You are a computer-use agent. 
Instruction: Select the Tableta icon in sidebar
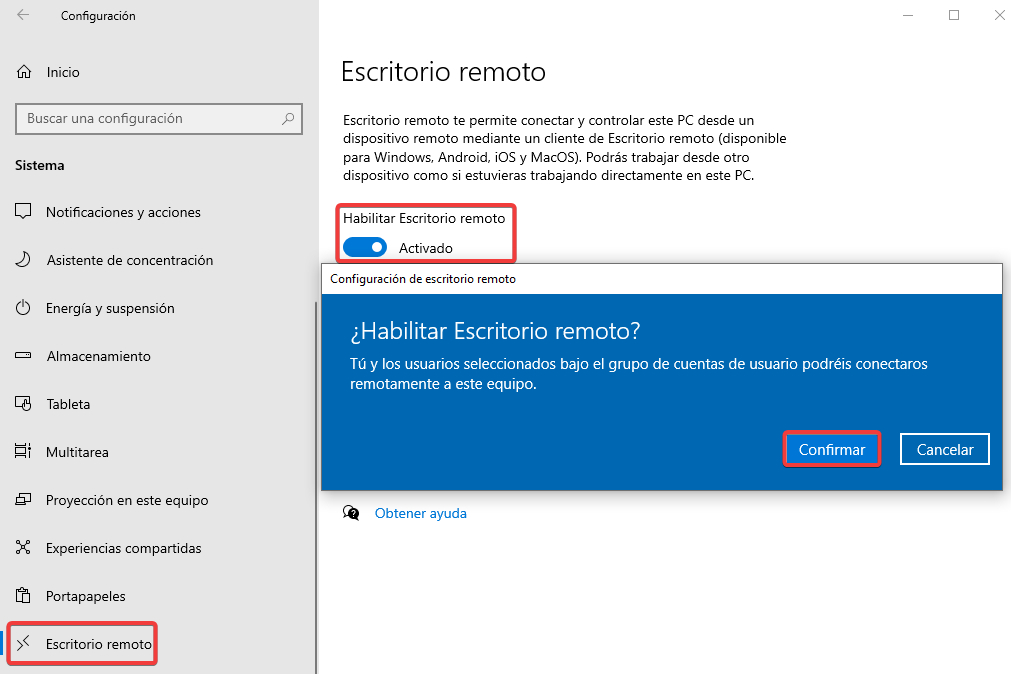24,404
